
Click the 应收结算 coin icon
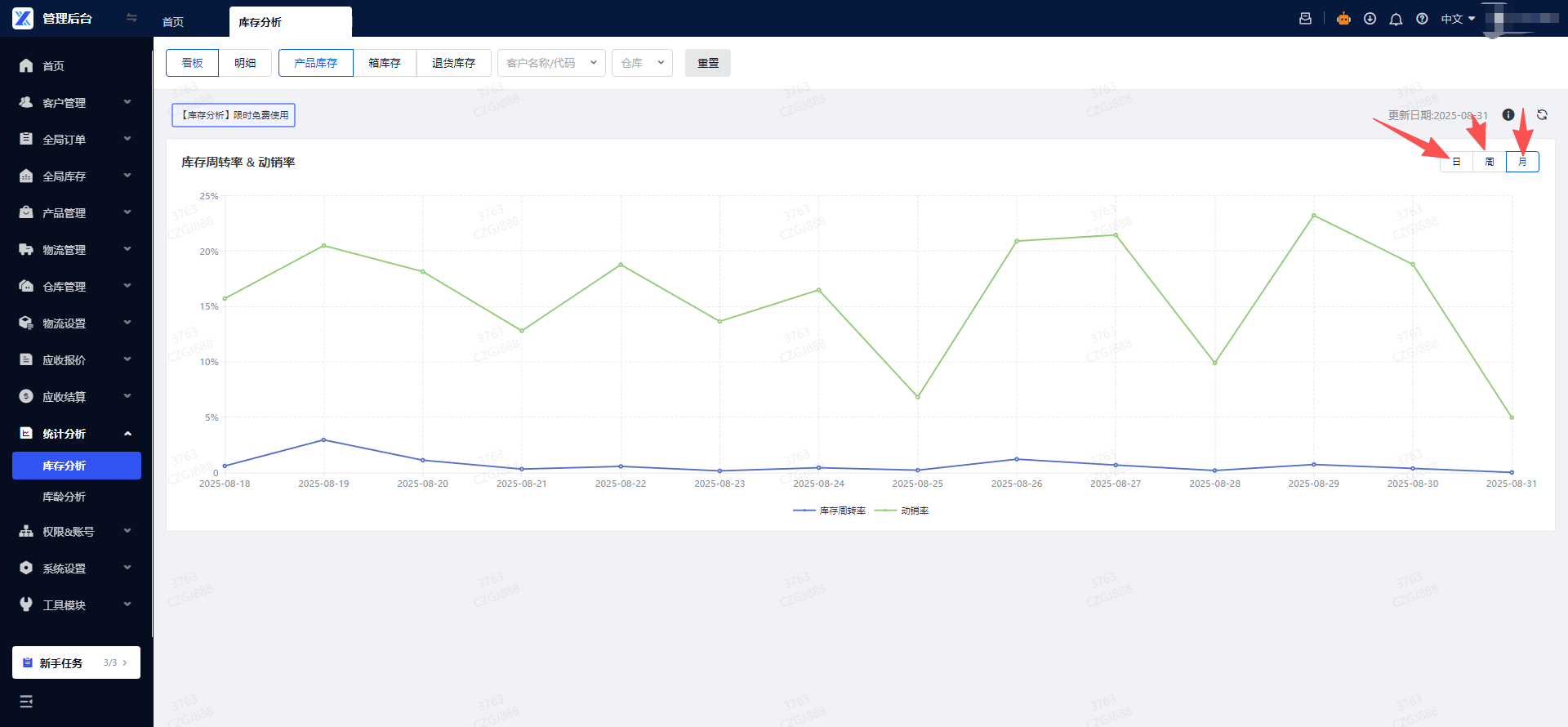click(x=26, y=396)
